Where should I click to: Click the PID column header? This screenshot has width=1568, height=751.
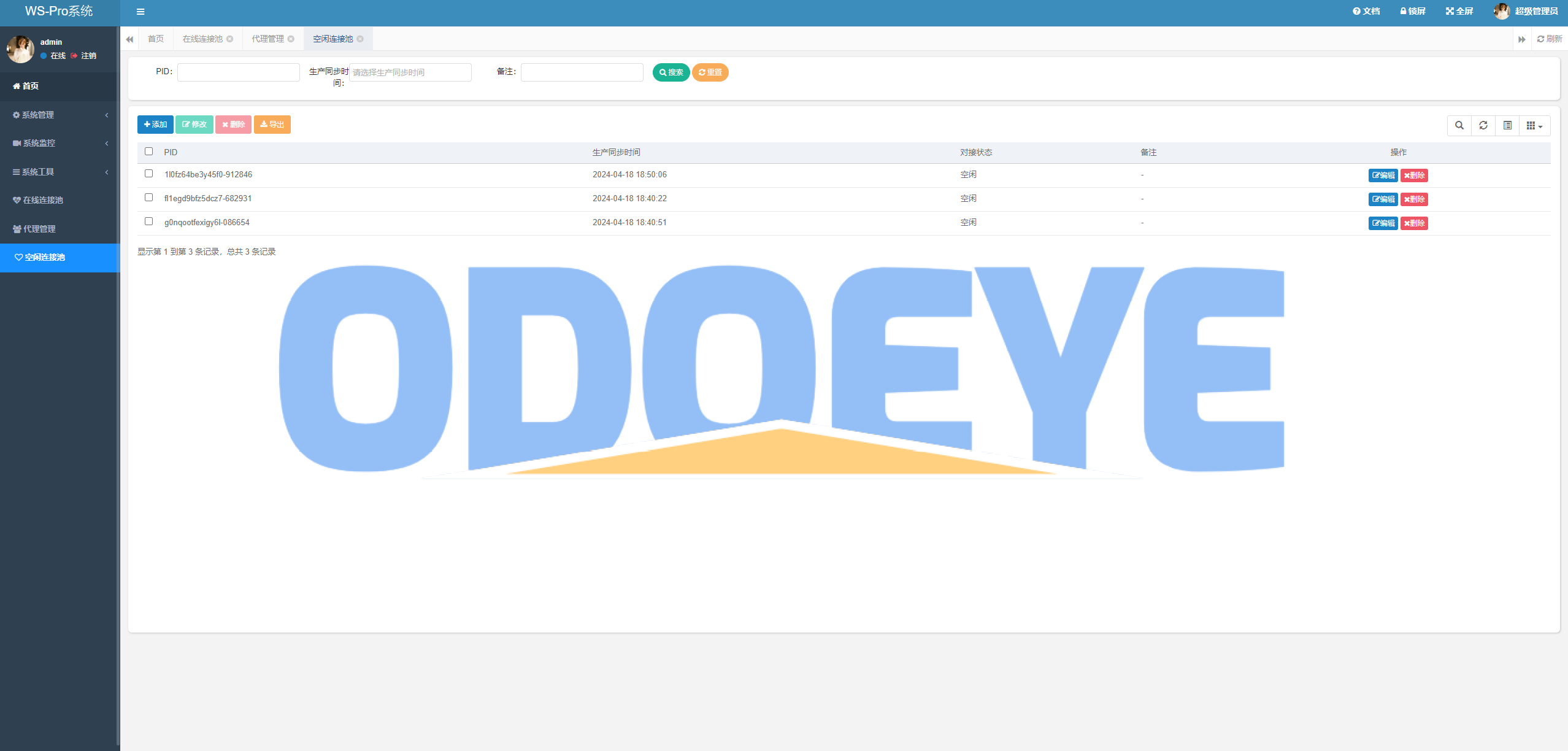coord(171,152)
